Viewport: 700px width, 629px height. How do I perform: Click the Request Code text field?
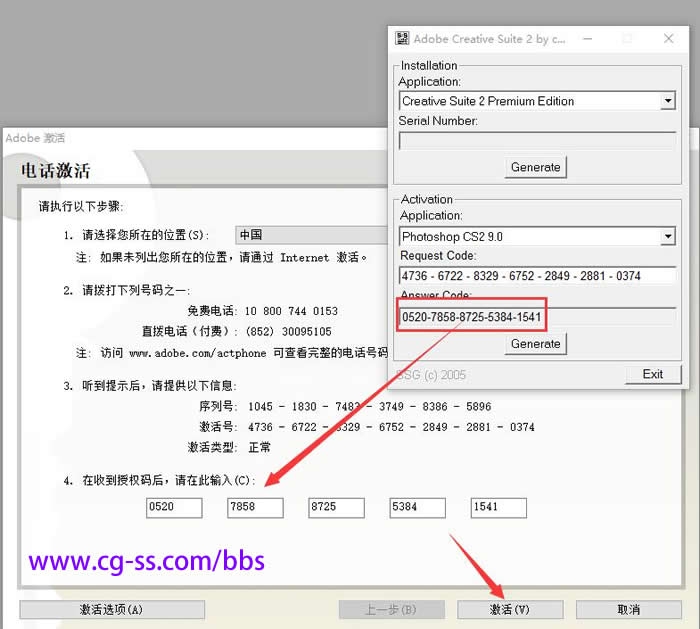pyautogui.click(x=537, y=276)
